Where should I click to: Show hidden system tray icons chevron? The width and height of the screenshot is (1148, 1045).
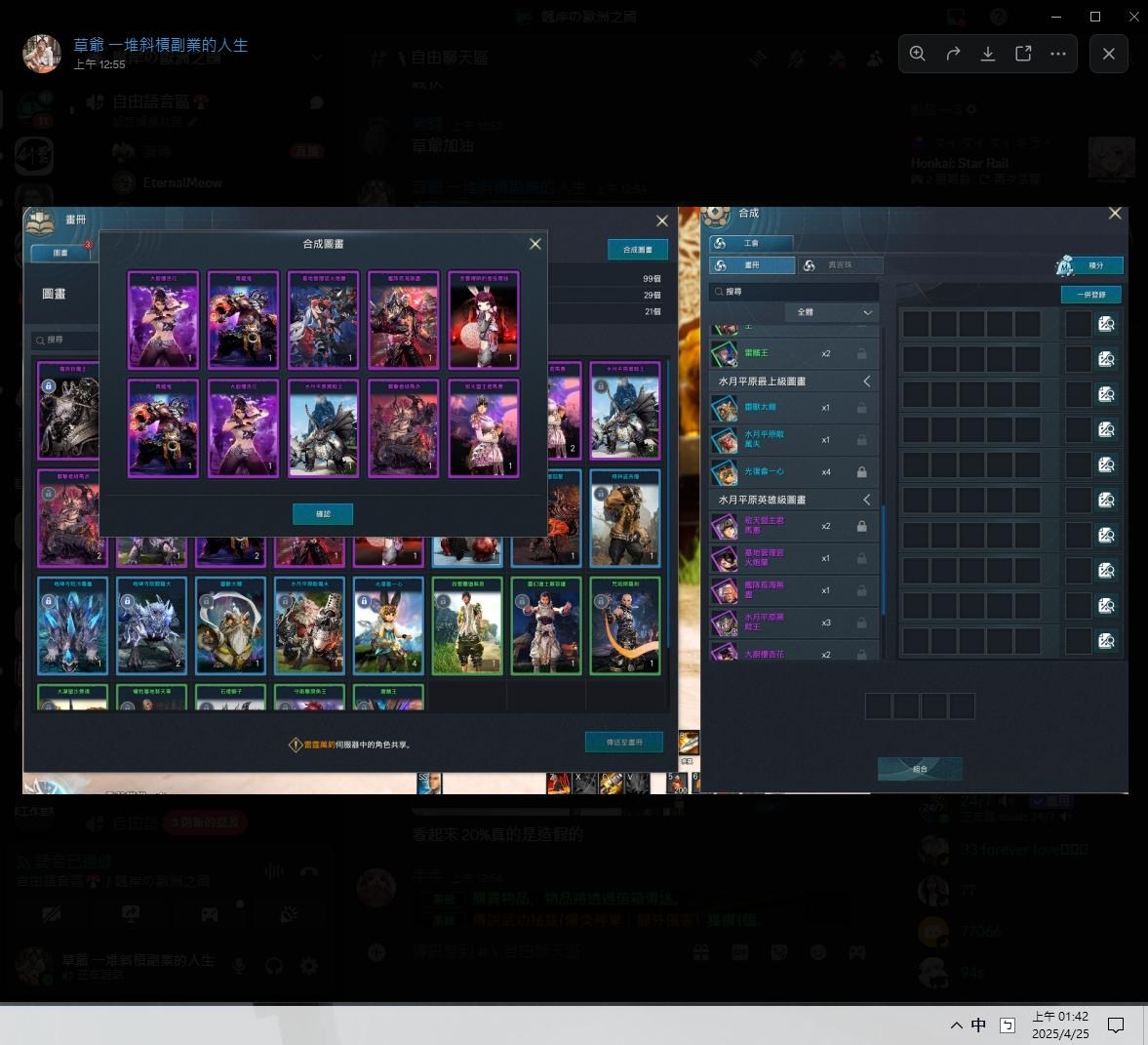click(x=956, y=1025)
